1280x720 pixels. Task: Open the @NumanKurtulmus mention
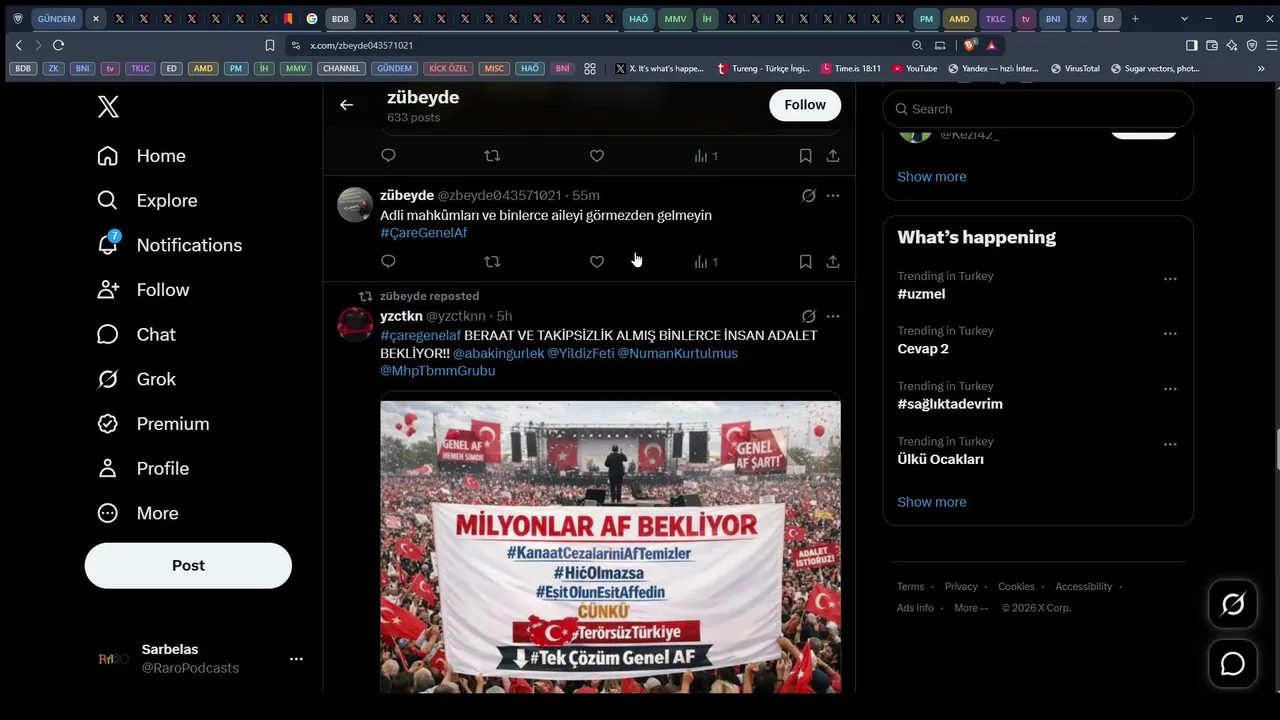click(678, 354)
